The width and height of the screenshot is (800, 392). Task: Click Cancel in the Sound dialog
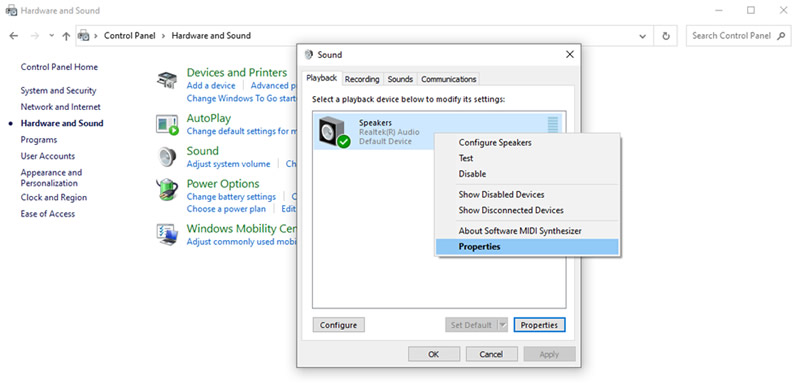click(491, 354)
